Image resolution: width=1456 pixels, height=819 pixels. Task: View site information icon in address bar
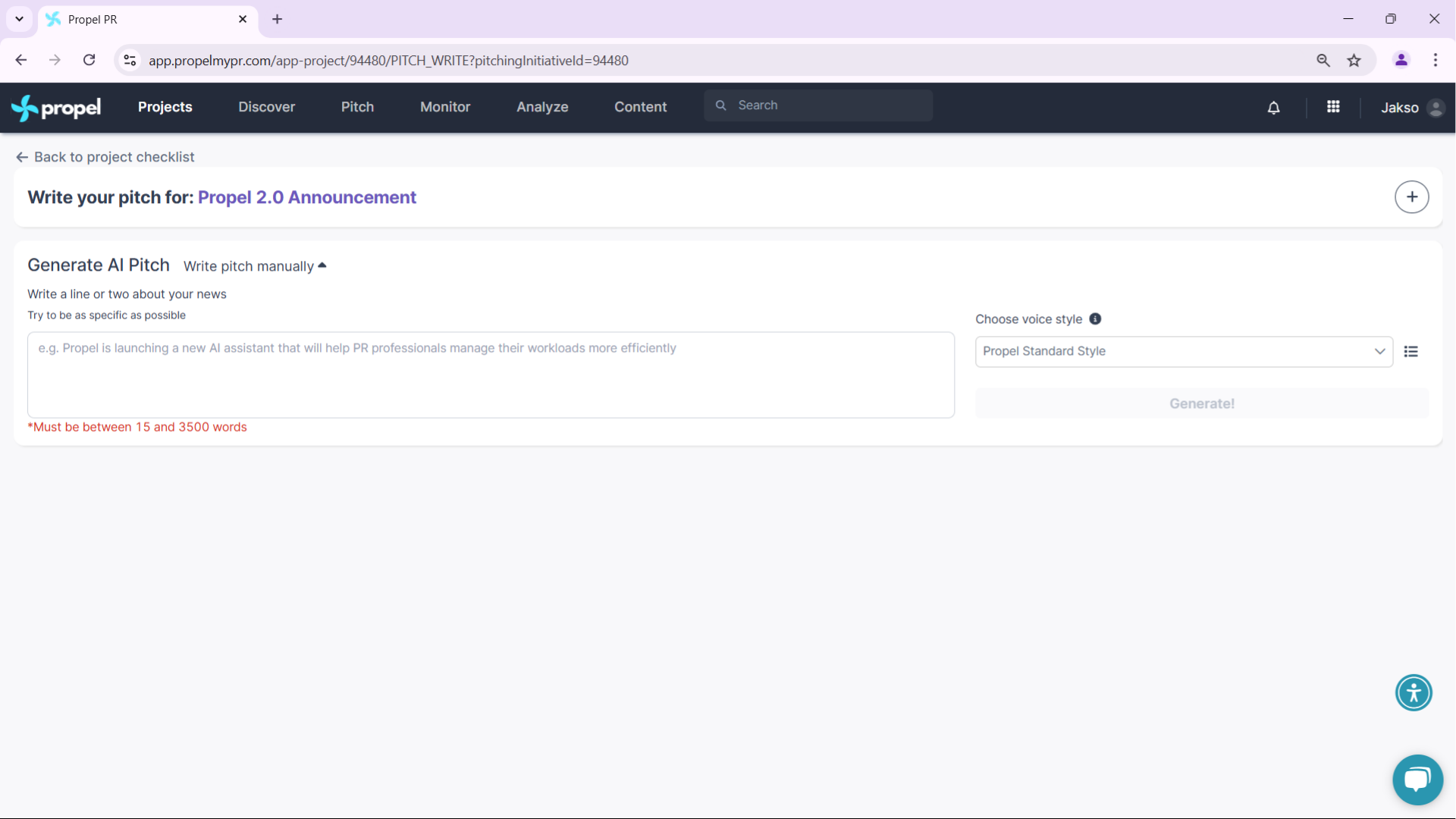pyautogui.click(x=130, y=60)
